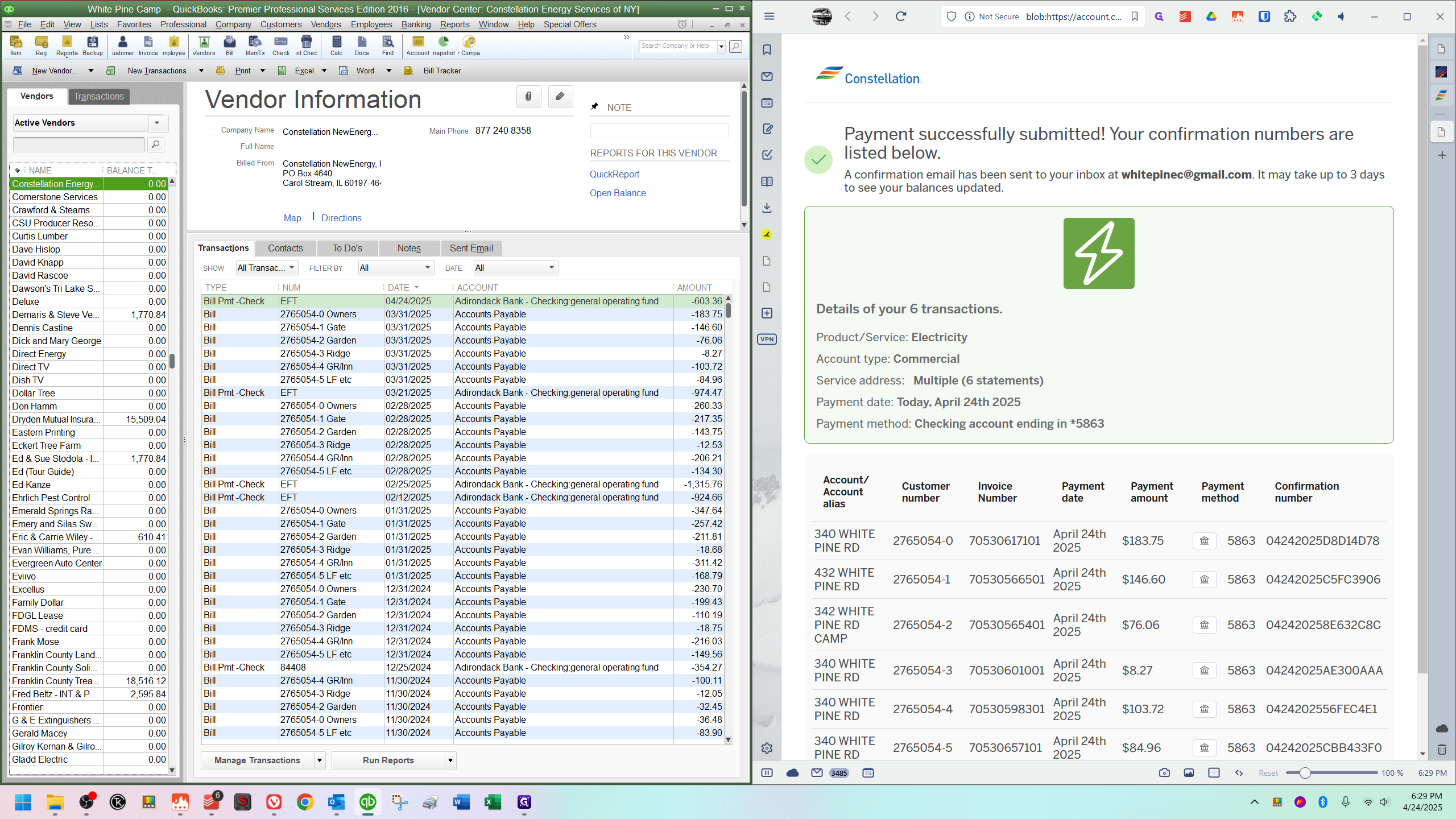Click the QuickReport link
The height and width of the screenshot is (819, 1456).
[x=614, y=174]
